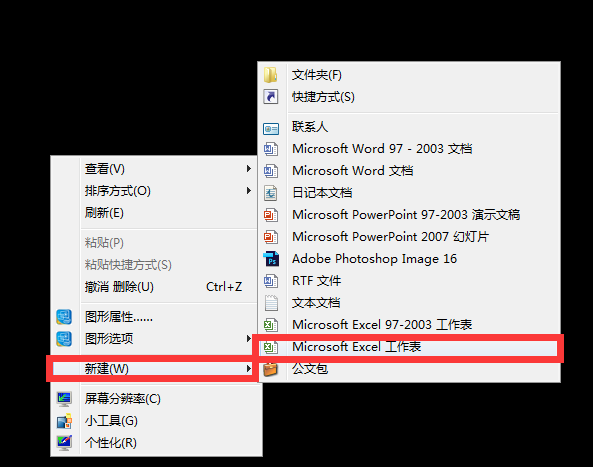Click the personalize icon beside 个性化(R)

coord(64,443)
